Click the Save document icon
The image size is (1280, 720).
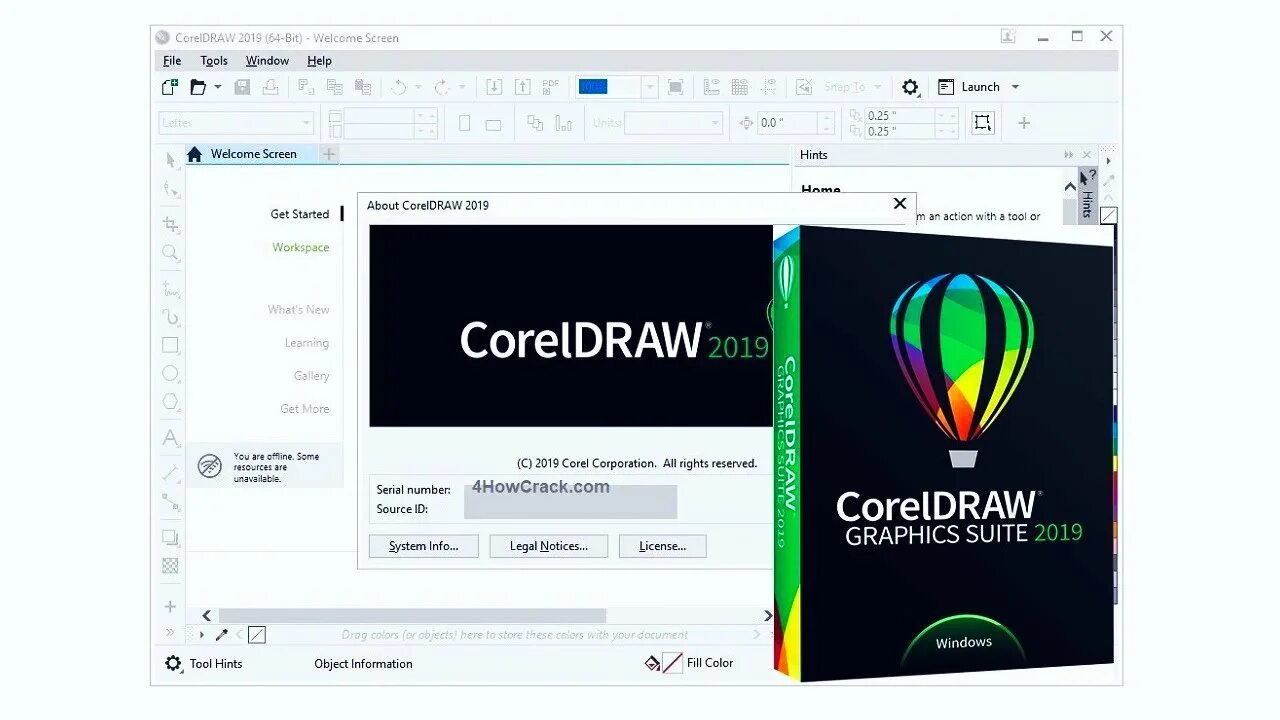tap(242, 87)
